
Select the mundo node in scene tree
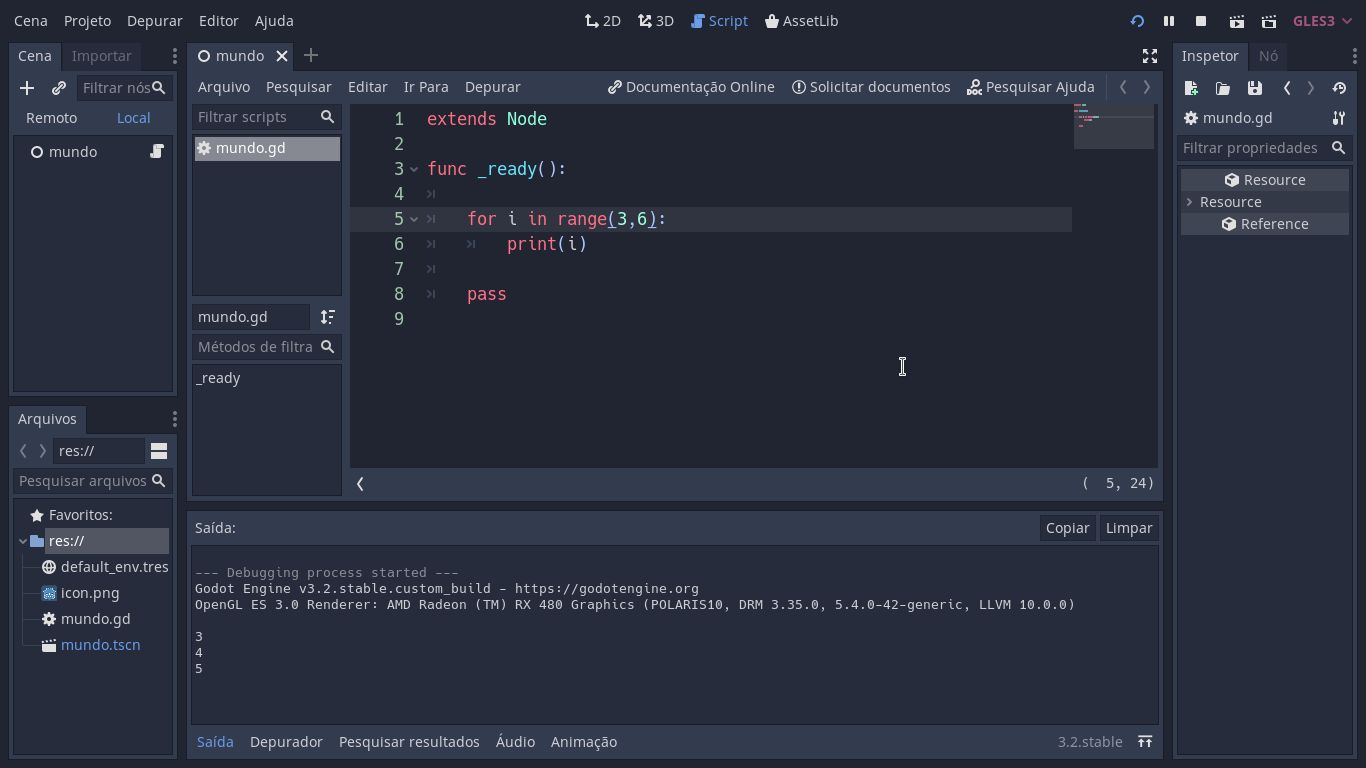73,152
